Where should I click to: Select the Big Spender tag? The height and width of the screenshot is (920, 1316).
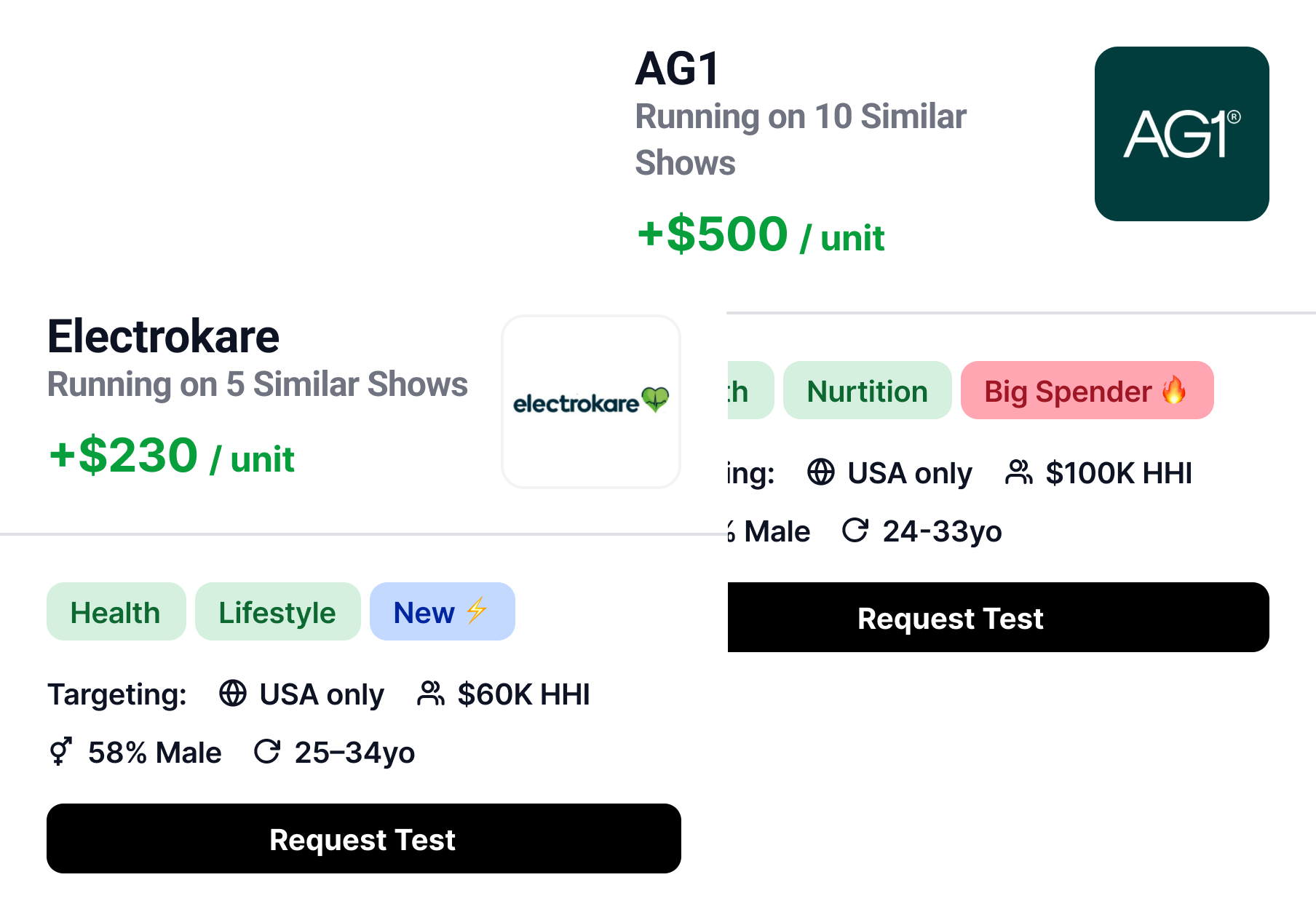pyautogui.click(x=1086, y=391)
